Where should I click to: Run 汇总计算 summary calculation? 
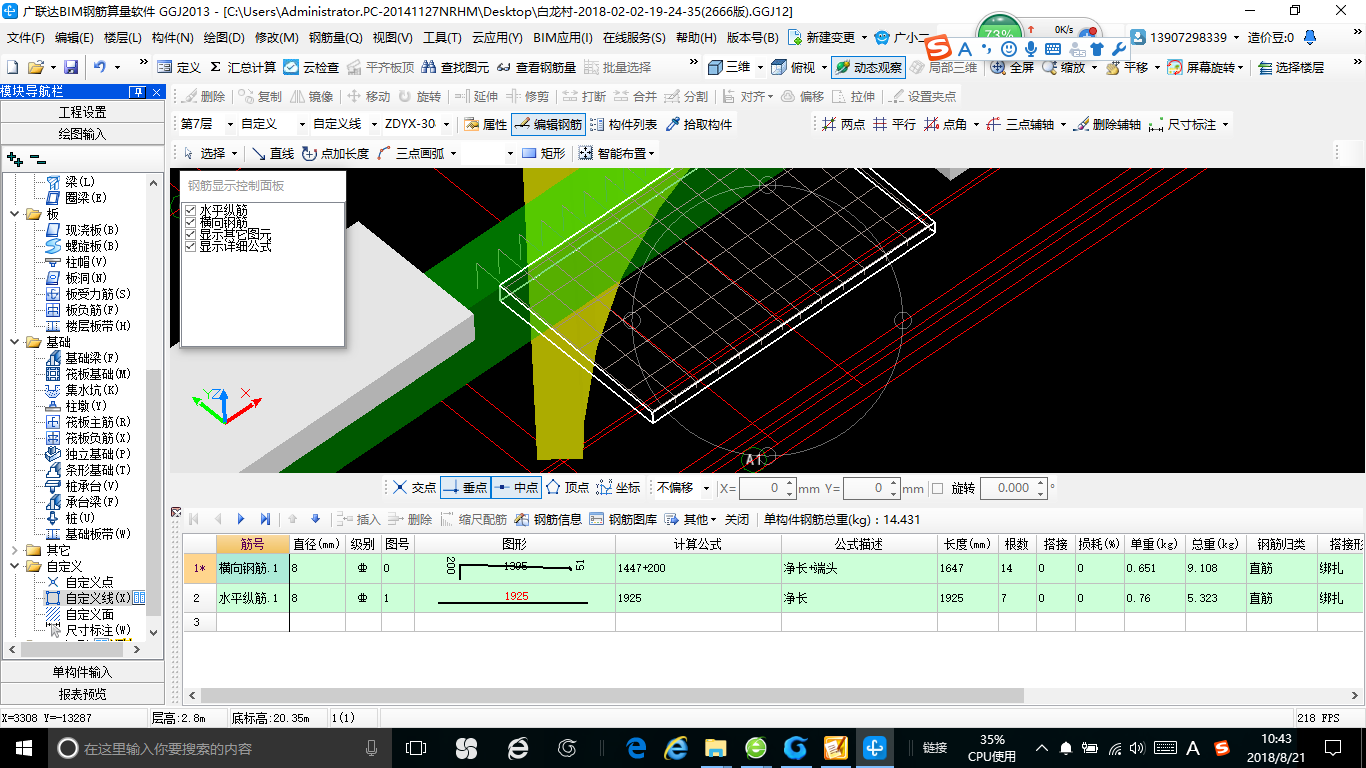coord(243,67)
